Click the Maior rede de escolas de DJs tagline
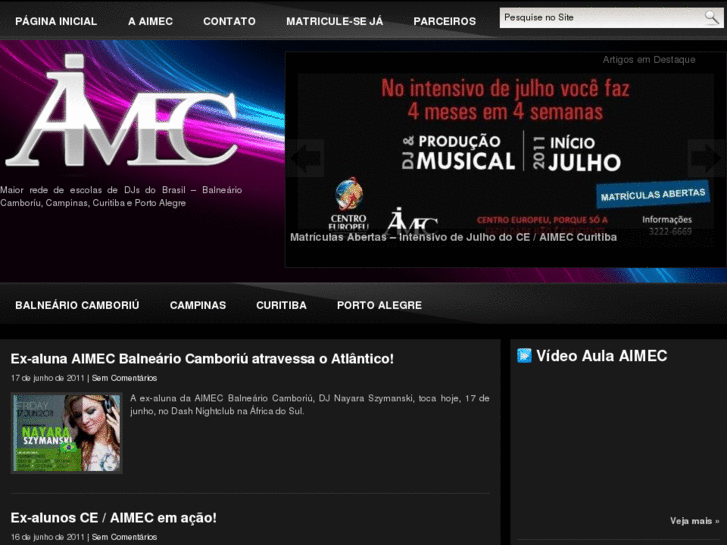Screen dimensions: 727x545 (x=121, y=196)
